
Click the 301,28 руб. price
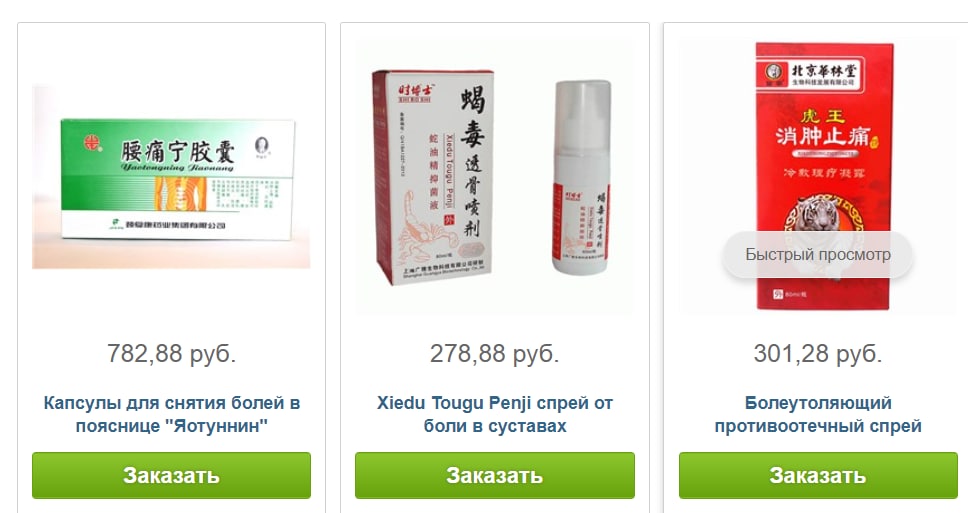point(818,354)
